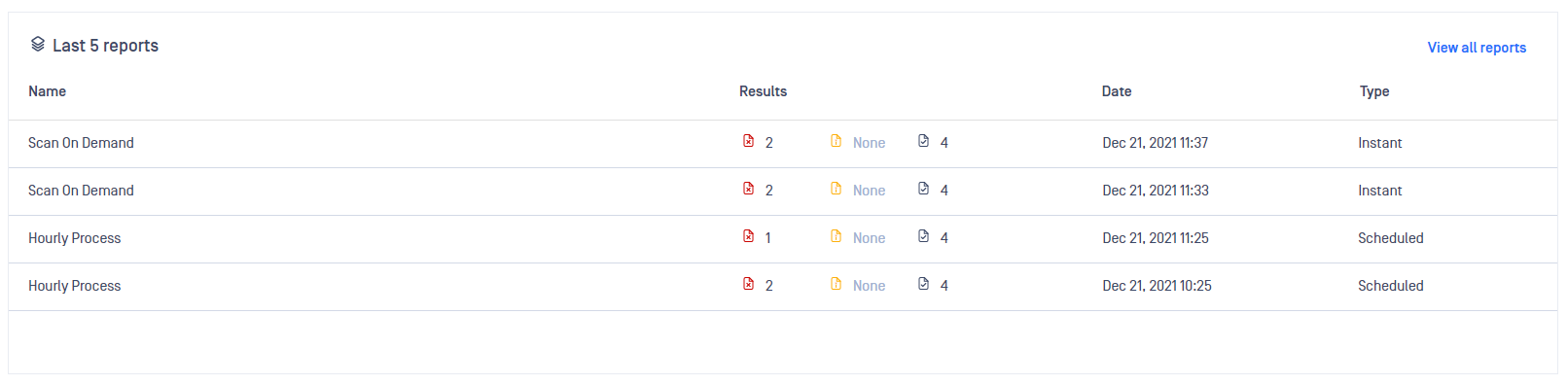Click the Results column header
The image size is (1568, 385).
(x=763, y=91)
